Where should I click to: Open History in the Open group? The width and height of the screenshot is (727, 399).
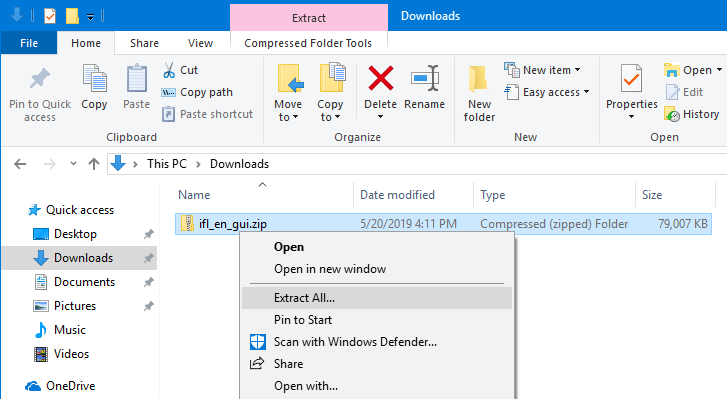point(691,114)
